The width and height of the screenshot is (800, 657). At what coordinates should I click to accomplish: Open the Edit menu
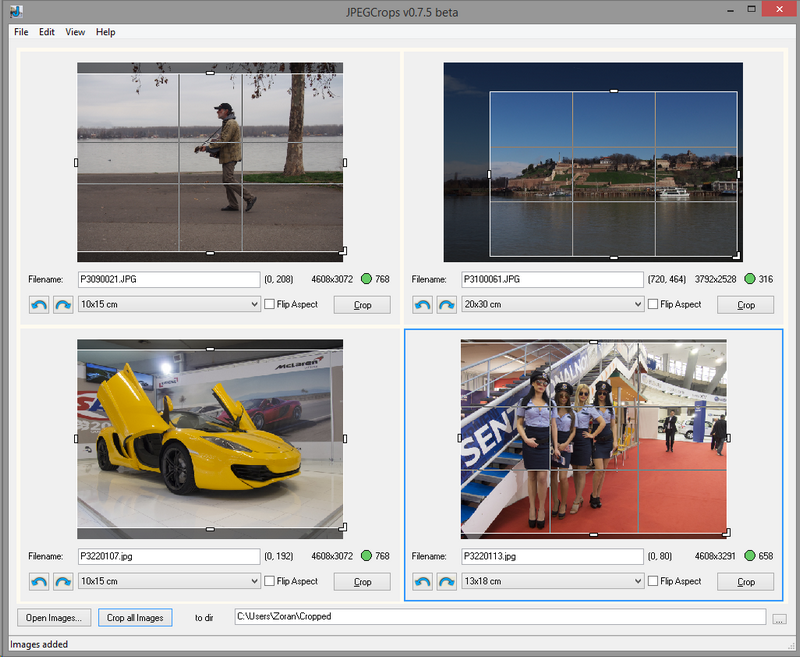[46, 32]
